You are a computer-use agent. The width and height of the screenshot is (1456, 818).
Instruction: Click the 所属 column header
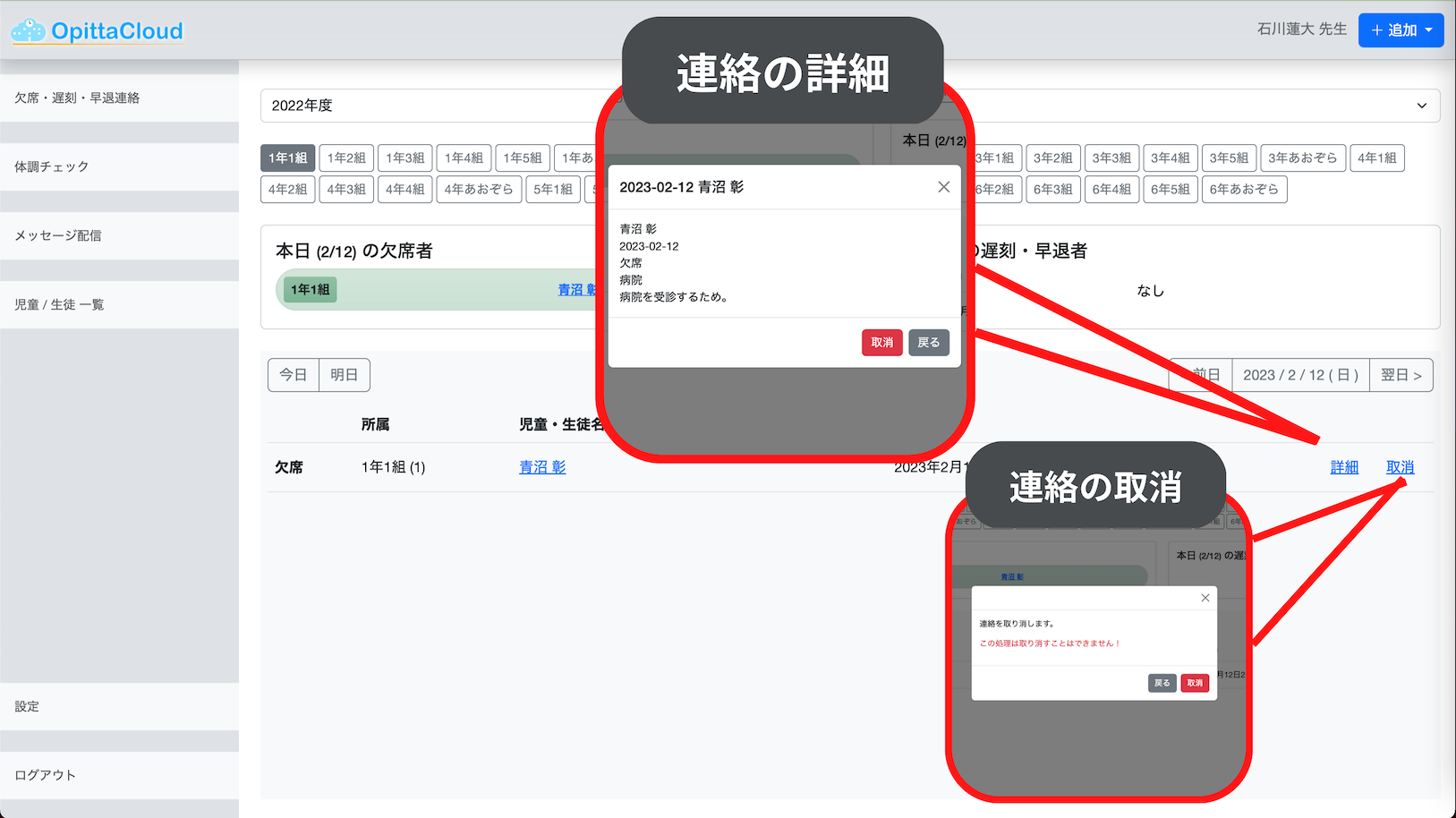375,424
